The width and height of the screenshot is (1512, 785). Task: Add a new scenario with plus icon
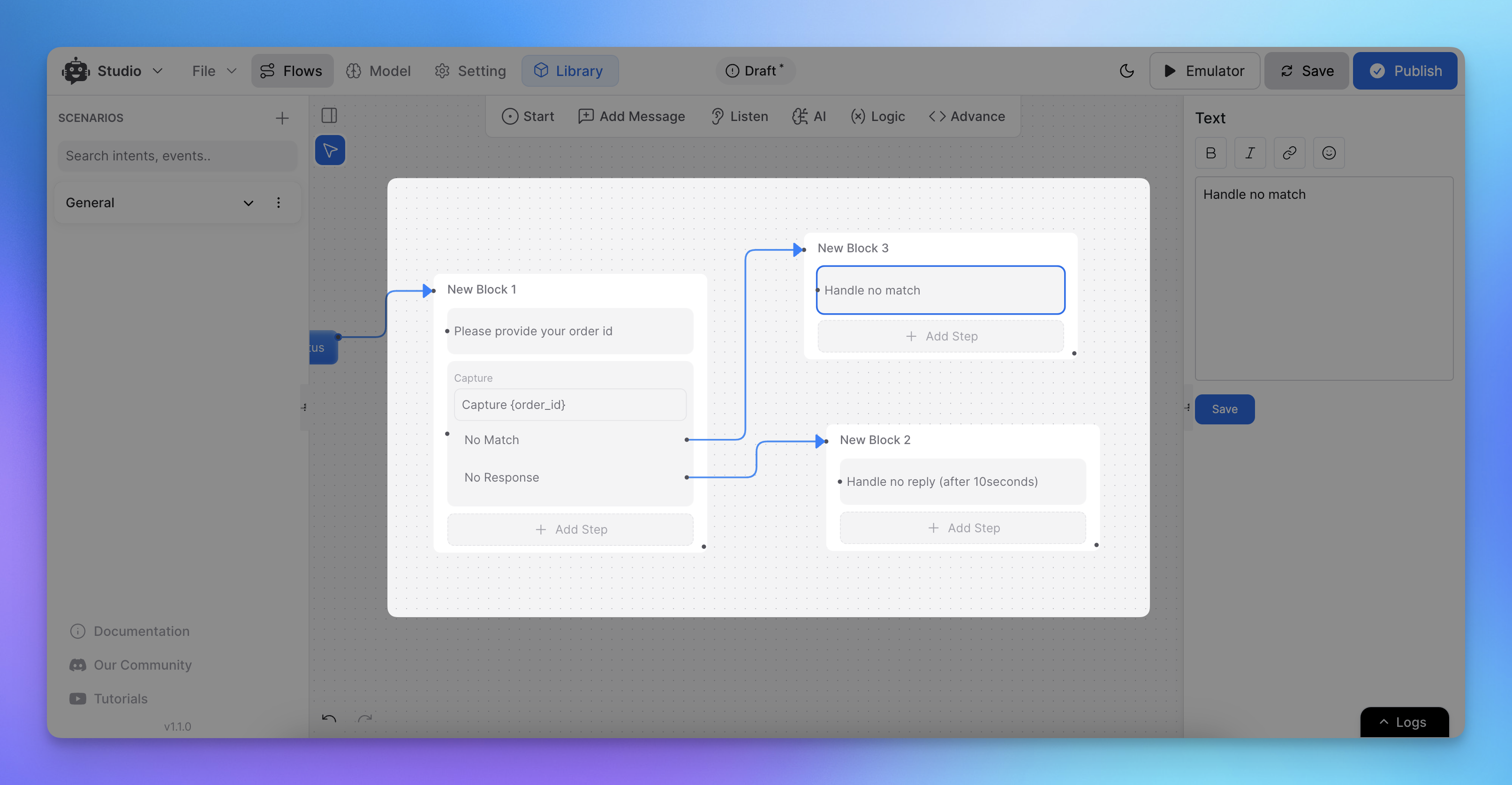pyautogui.click(x=282, y=118)
